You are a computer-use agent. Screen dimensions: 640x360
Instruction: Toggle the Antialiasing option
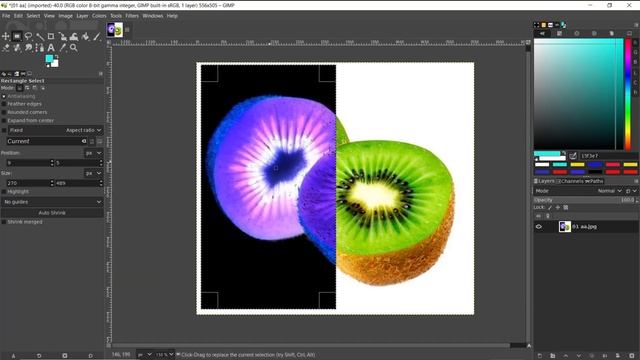(x=4, y=96)
